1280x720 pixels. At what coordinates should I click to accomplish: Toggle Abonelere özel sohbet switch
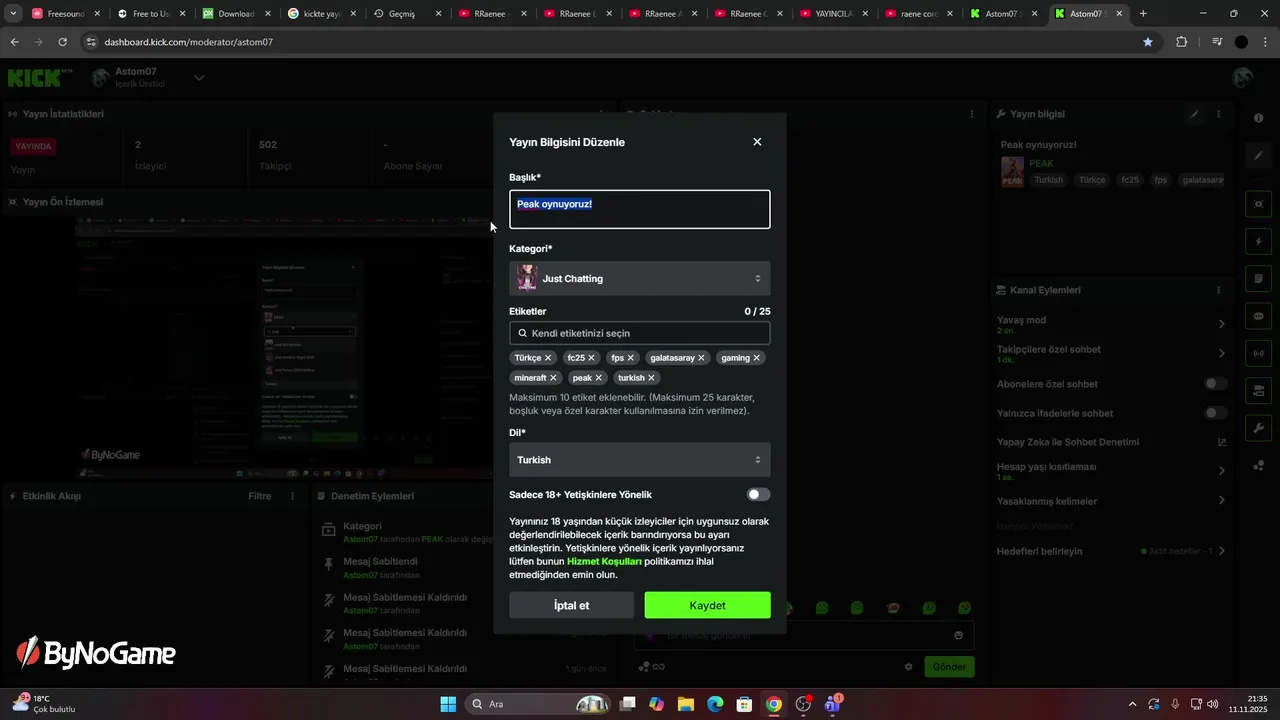point(1215,384)
